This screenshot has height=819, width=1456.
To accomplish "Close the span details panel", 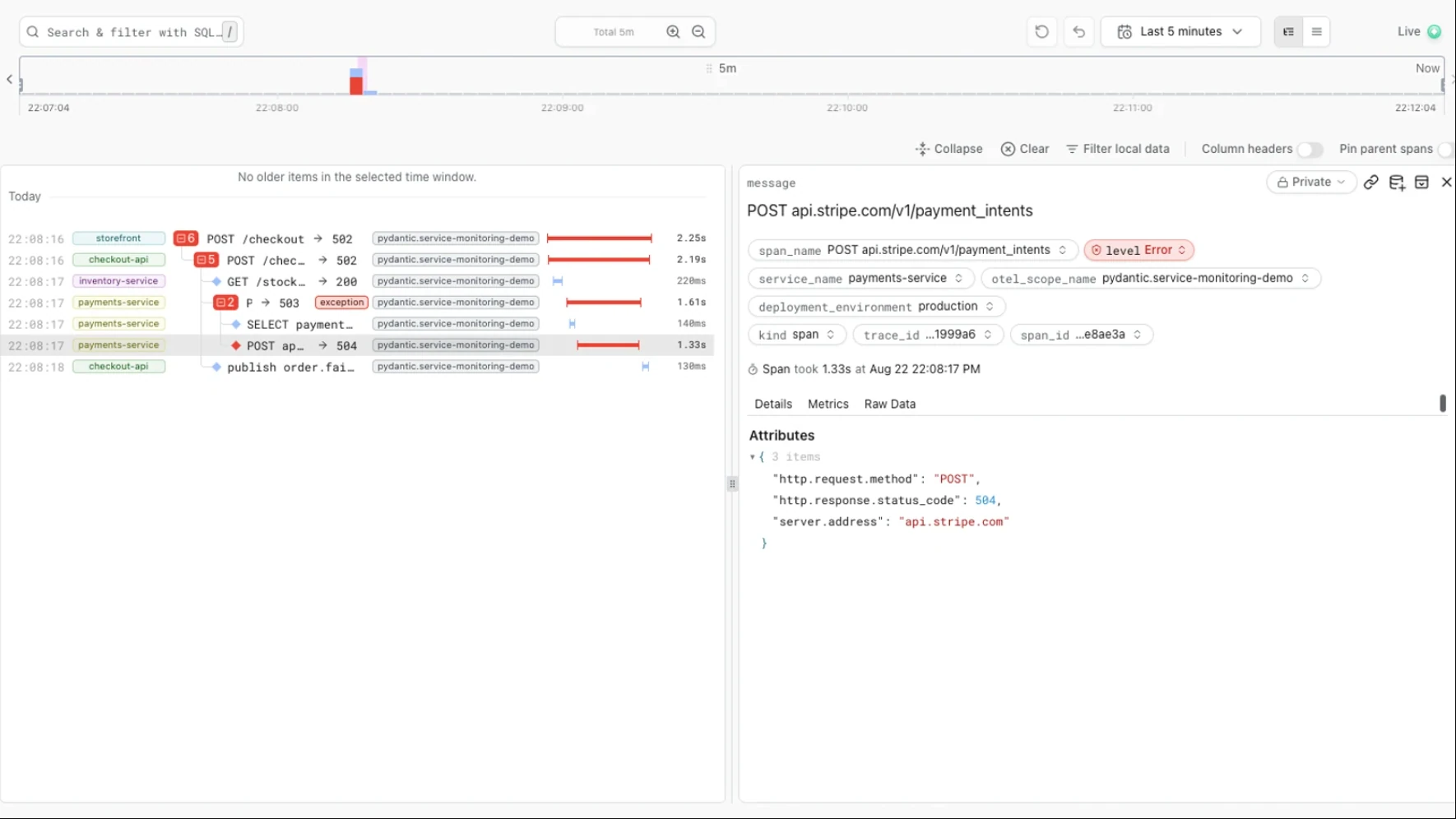I will click(x=1446, y=183).
